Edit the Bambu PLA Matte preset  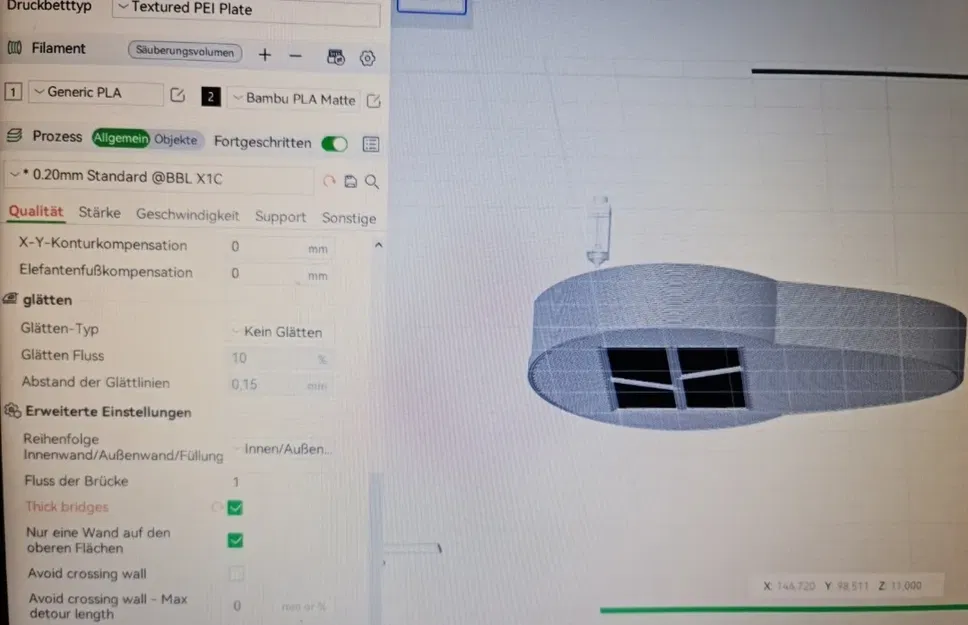pyautogui.click(x=373, y=101)
